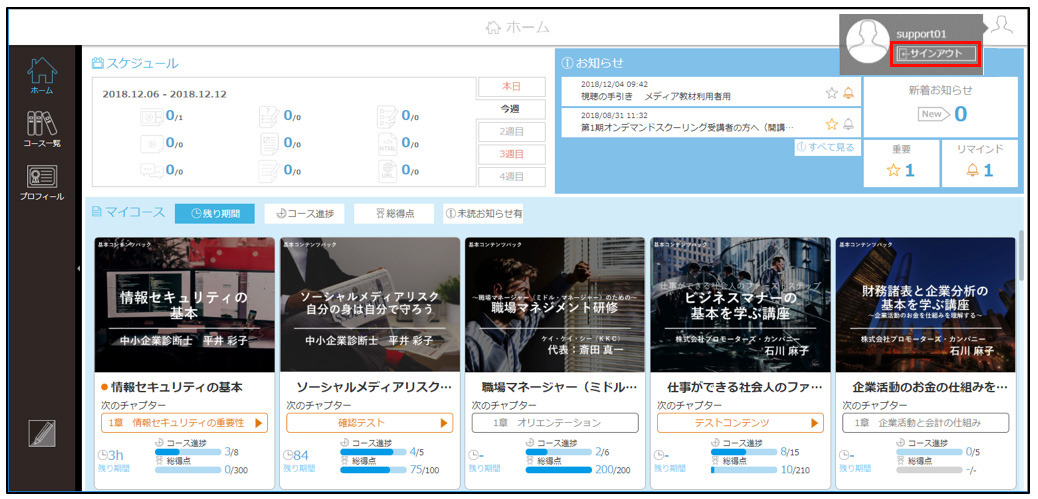Click the chat discussion schedule icon
The image size is (1038, 499).
point(151,171)
